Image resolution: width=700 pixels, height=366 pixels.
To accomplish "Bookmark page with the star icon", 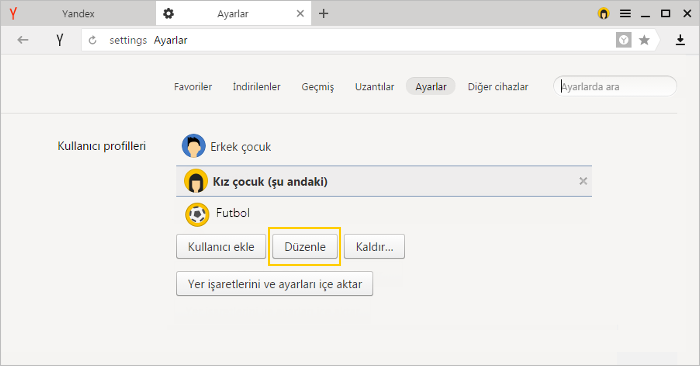I will pyautogui.click(x=644, y=40).
